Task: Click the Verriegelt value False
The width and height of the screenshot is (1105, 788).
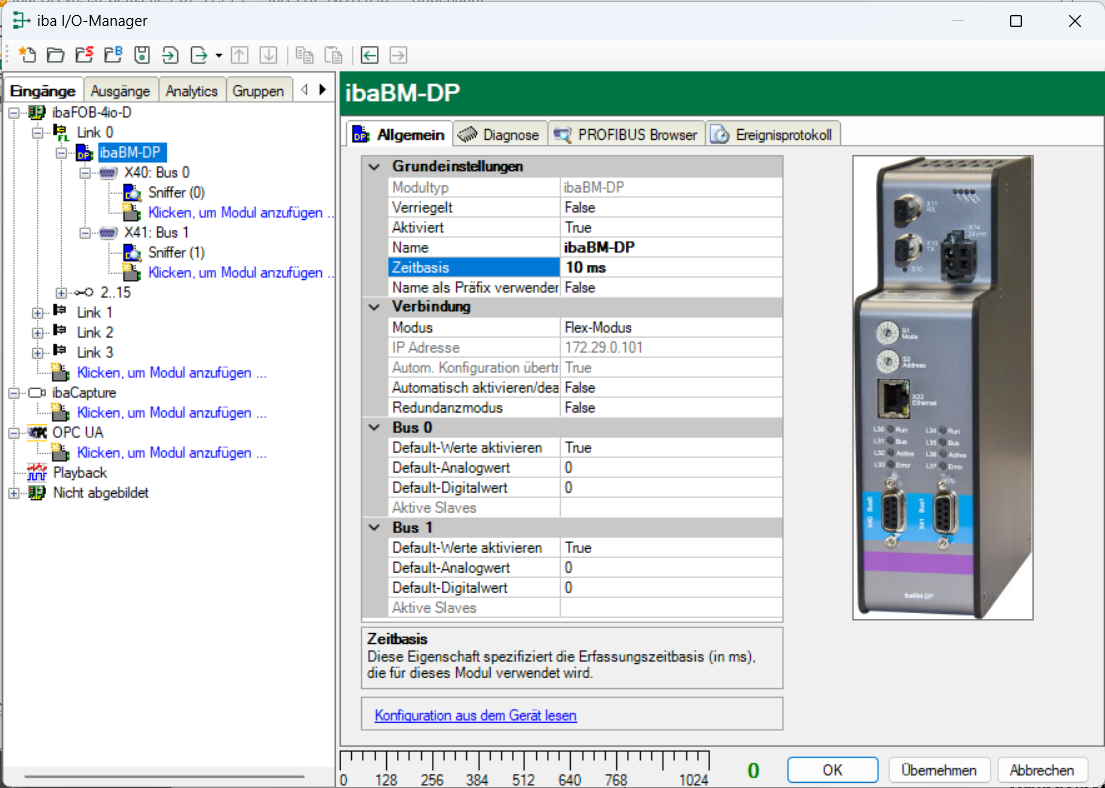Action: pos(670,207)
